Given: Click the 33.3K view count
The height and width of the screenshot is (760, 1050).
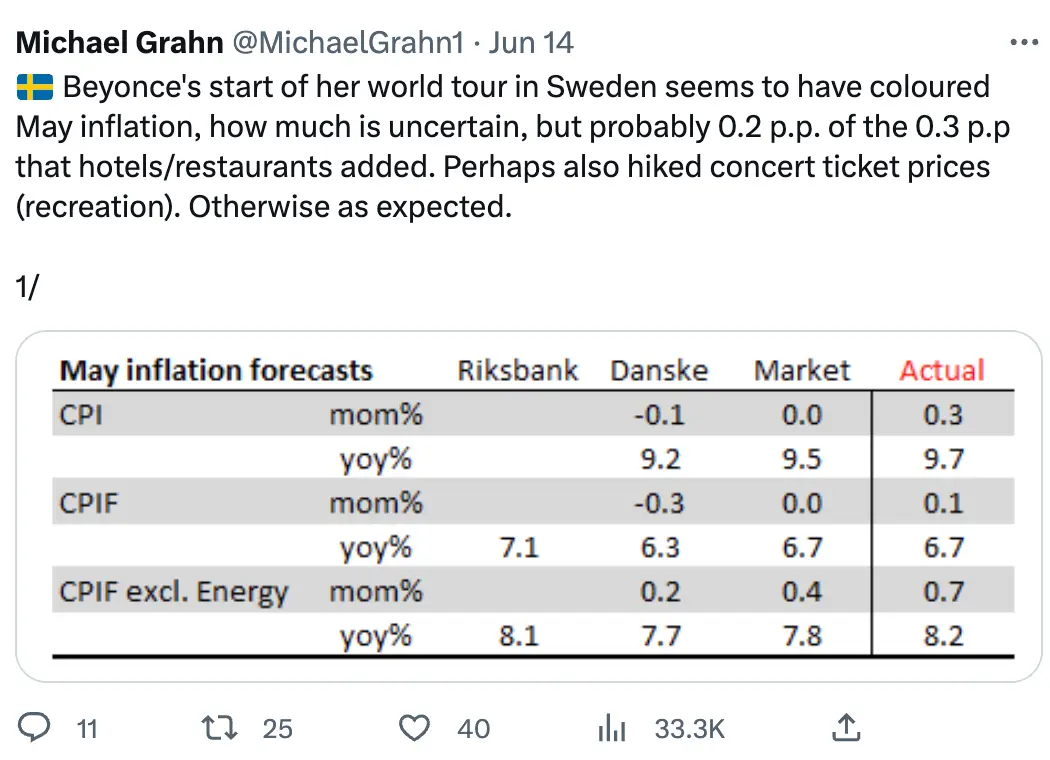Looking at the screenshot, I should tap(689, 729).
